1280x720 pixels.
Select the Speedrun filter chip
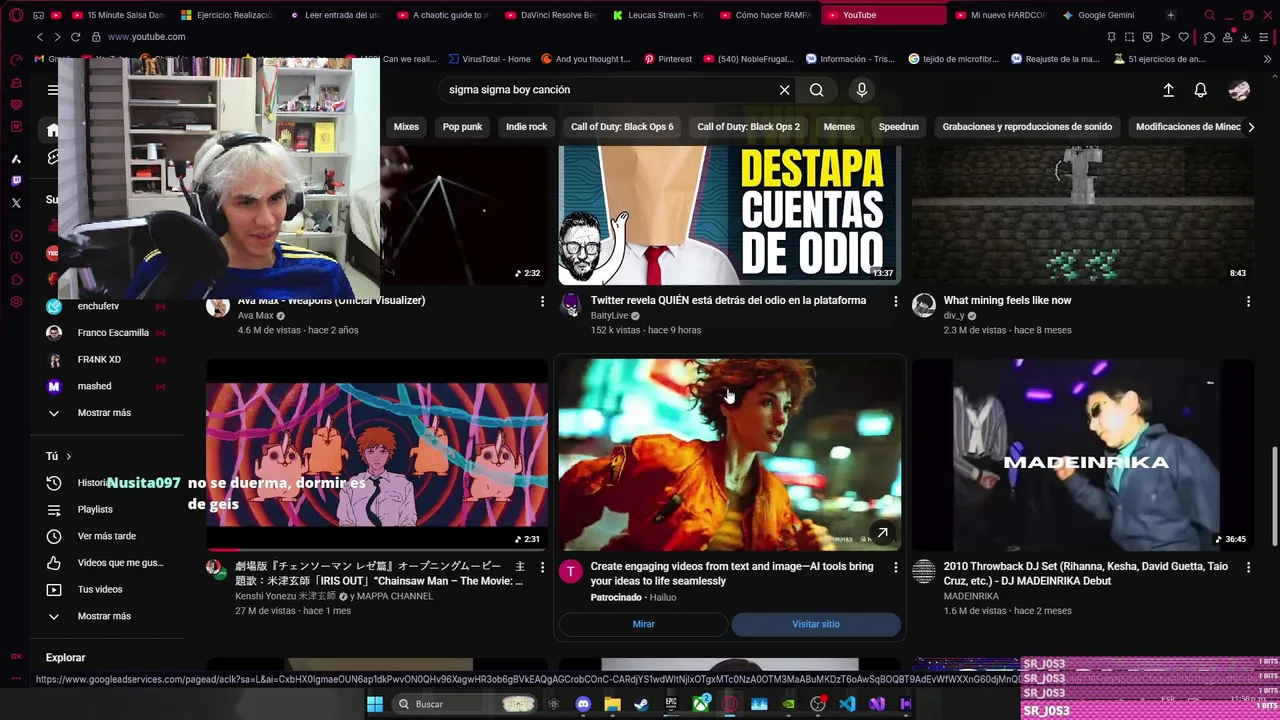[898, 127]
